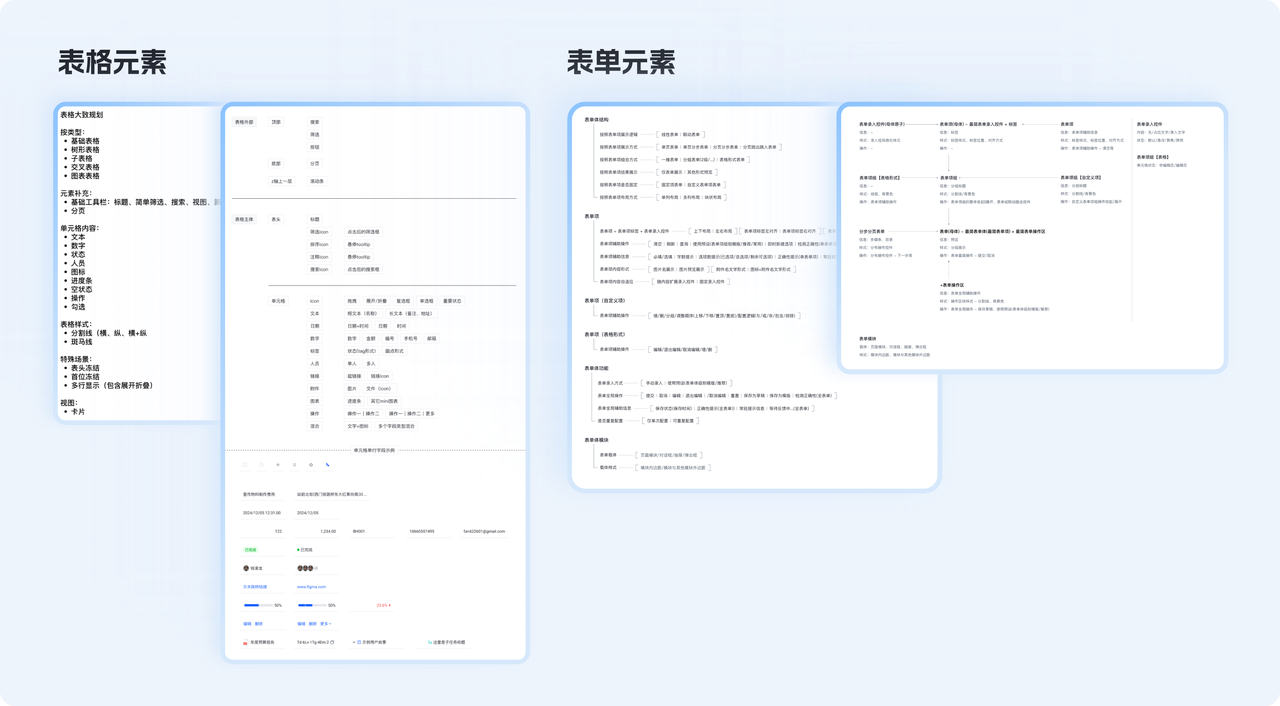Click 钱里龙's avatar in the people cell
The width and height of the screenshot is (1280, 706).
point(245,567)
